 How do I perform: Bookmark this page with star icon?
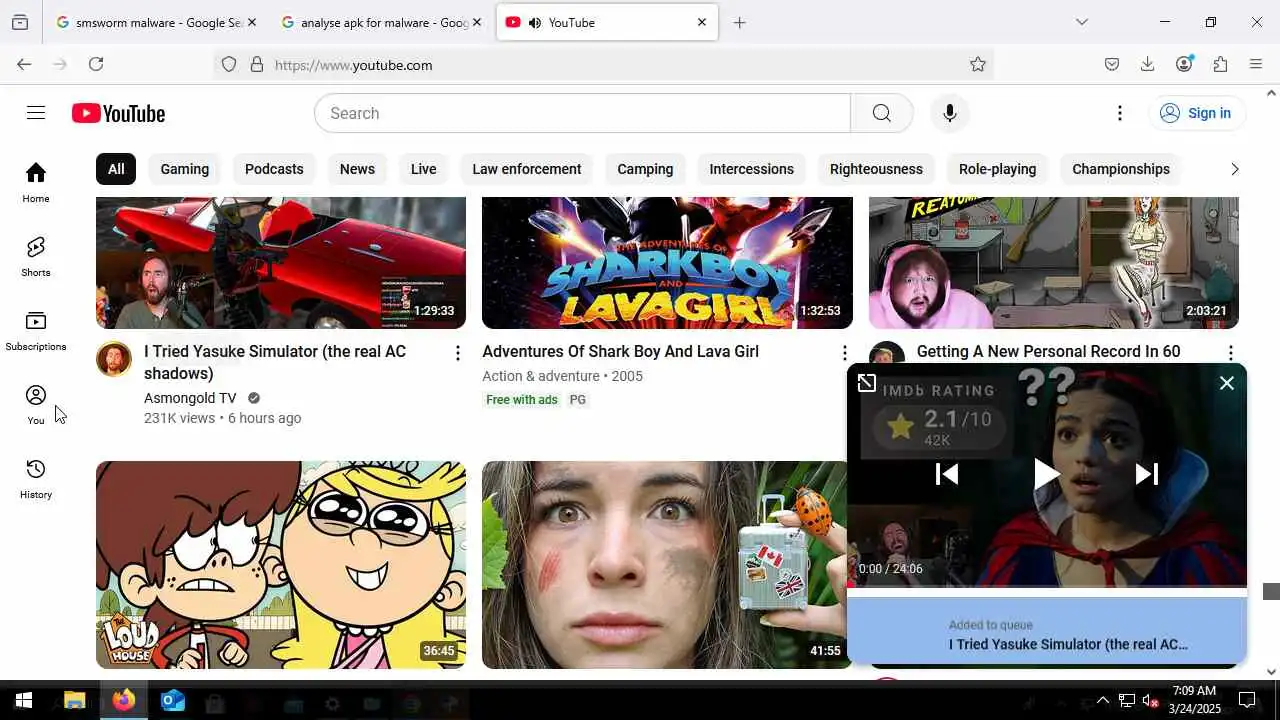pyautogui.click(x=978, y=64)
